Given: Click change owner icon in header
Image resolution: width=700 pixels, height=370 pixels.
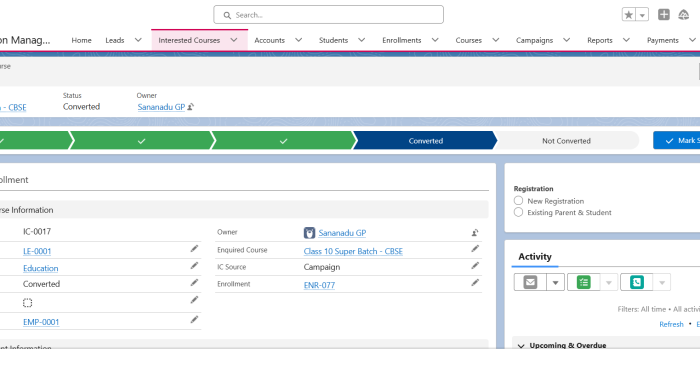Looking at the screenshot, I should (x=191, y=107).
